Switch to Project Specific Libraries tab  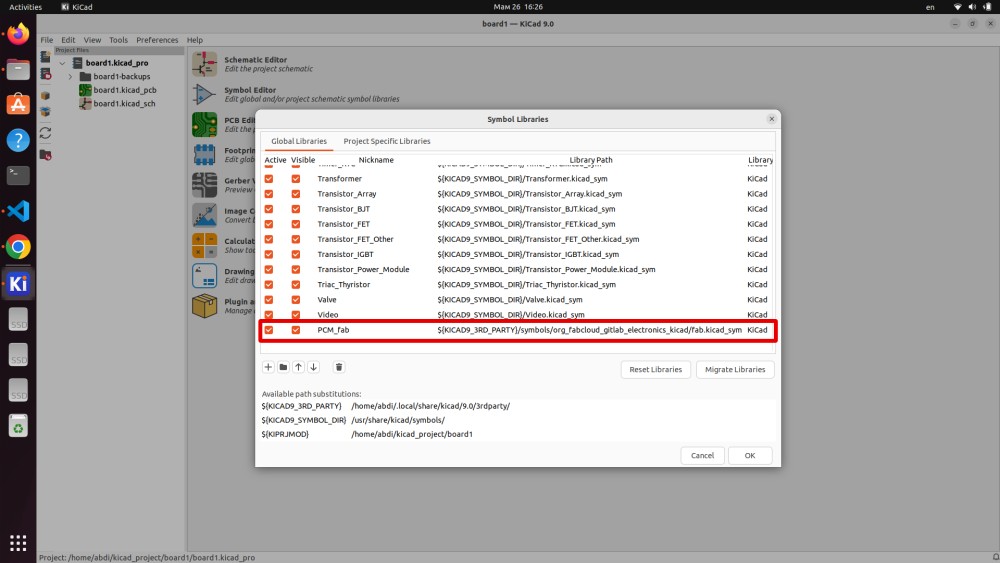(386, 141)
